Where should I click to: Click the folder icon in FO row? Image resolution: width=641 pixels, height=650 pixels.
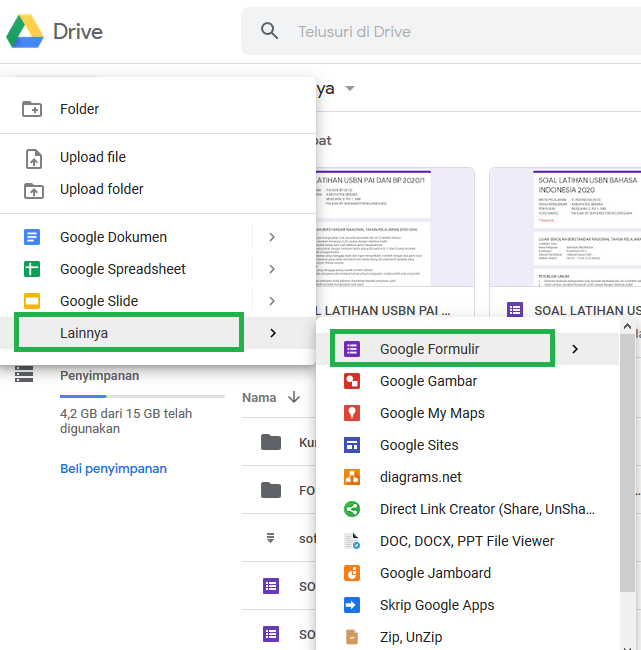point(271,490)
